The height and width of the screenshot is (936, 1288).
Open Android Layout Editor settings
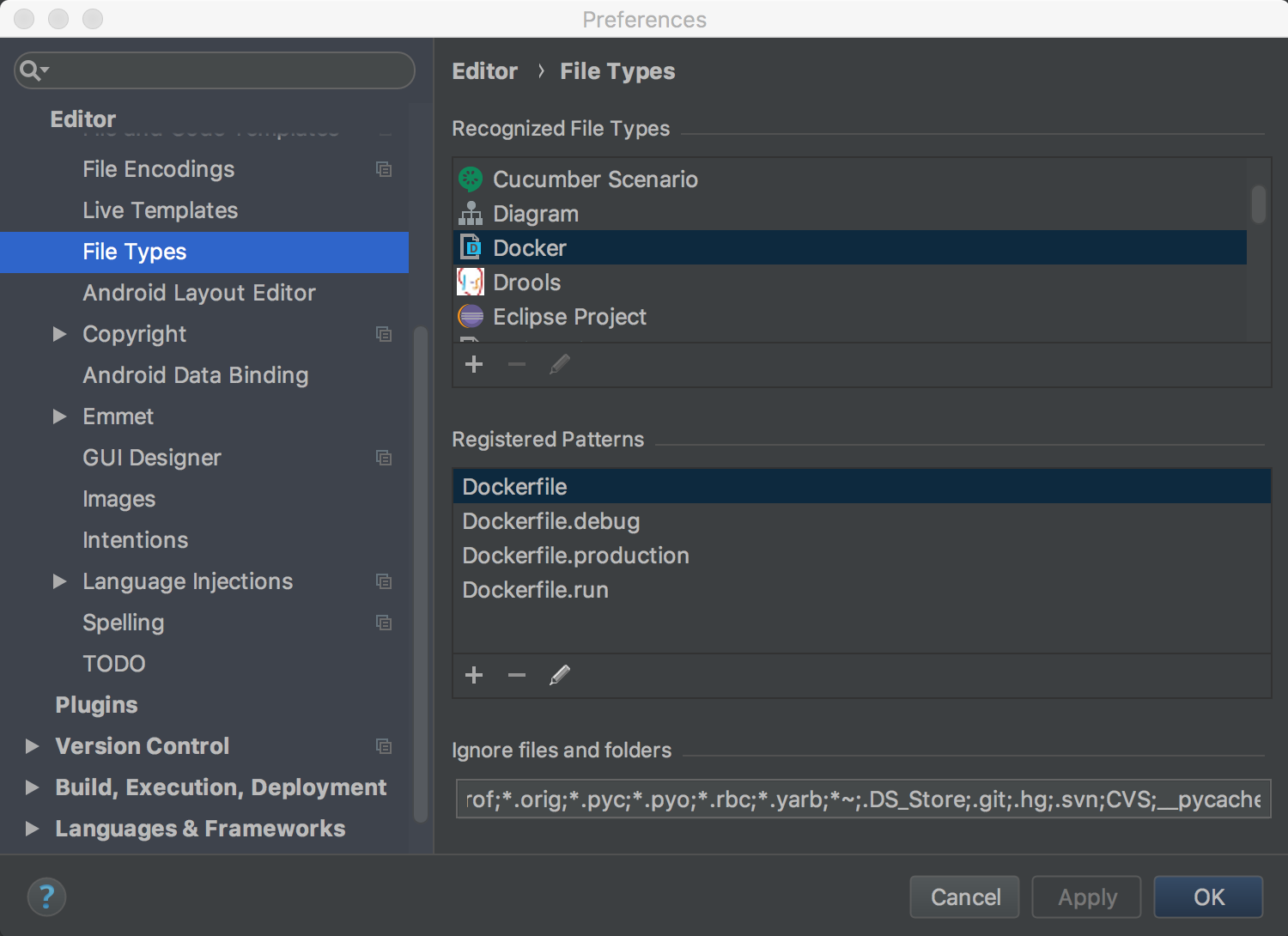tap(199, 293)
